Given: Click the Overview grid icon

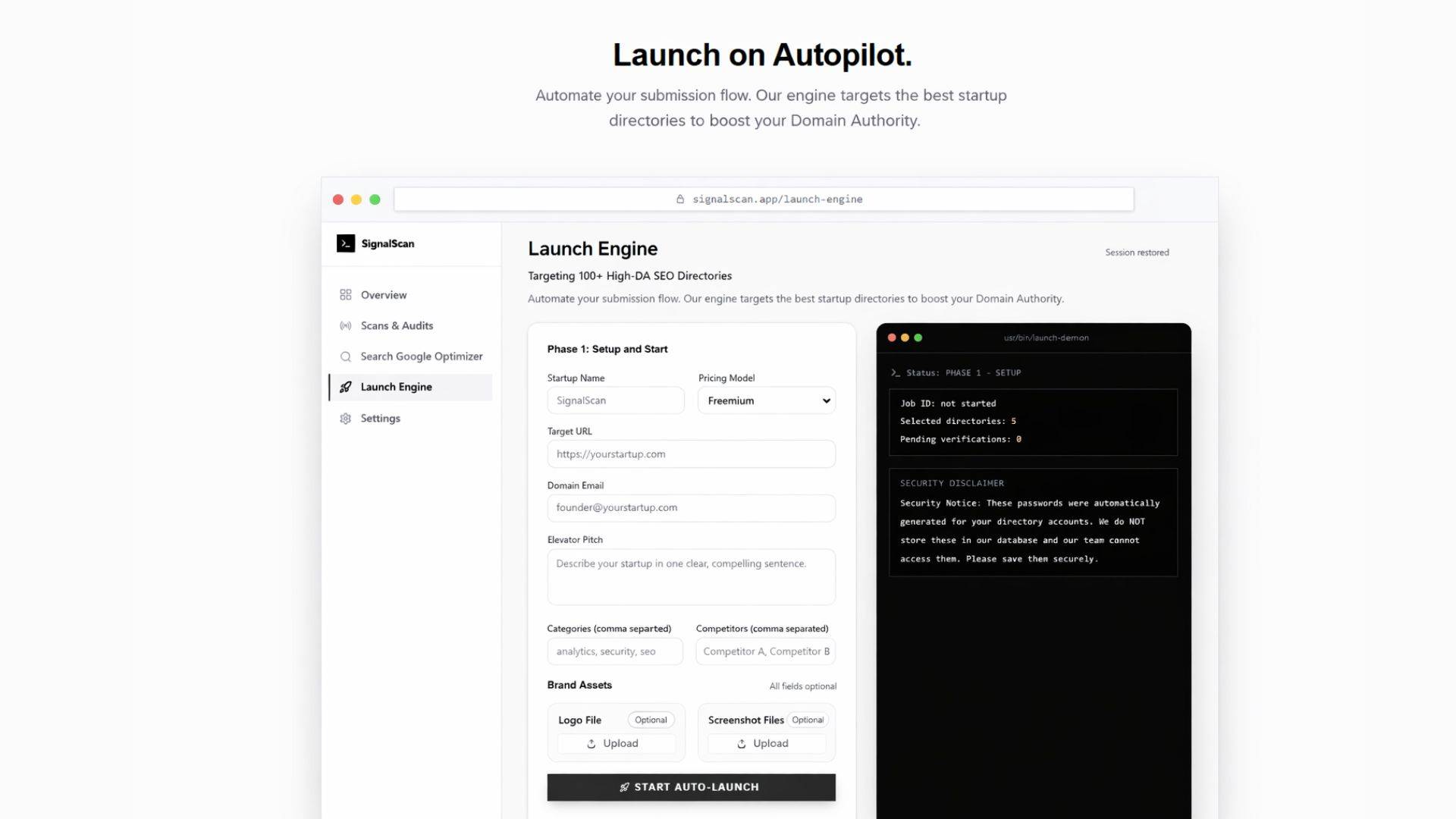Looking at the screenshot, I should tap(346, 295).
